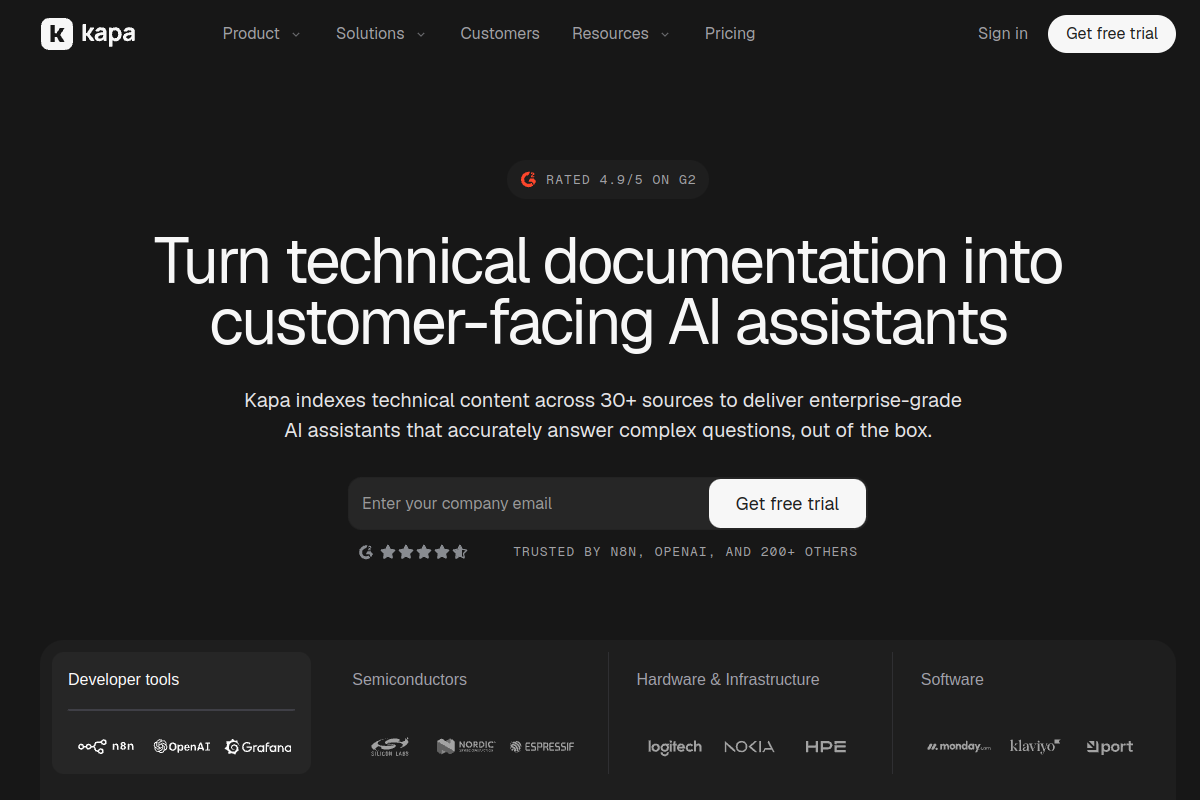
Task: Click header Get free trial button
Action: 1112,34
